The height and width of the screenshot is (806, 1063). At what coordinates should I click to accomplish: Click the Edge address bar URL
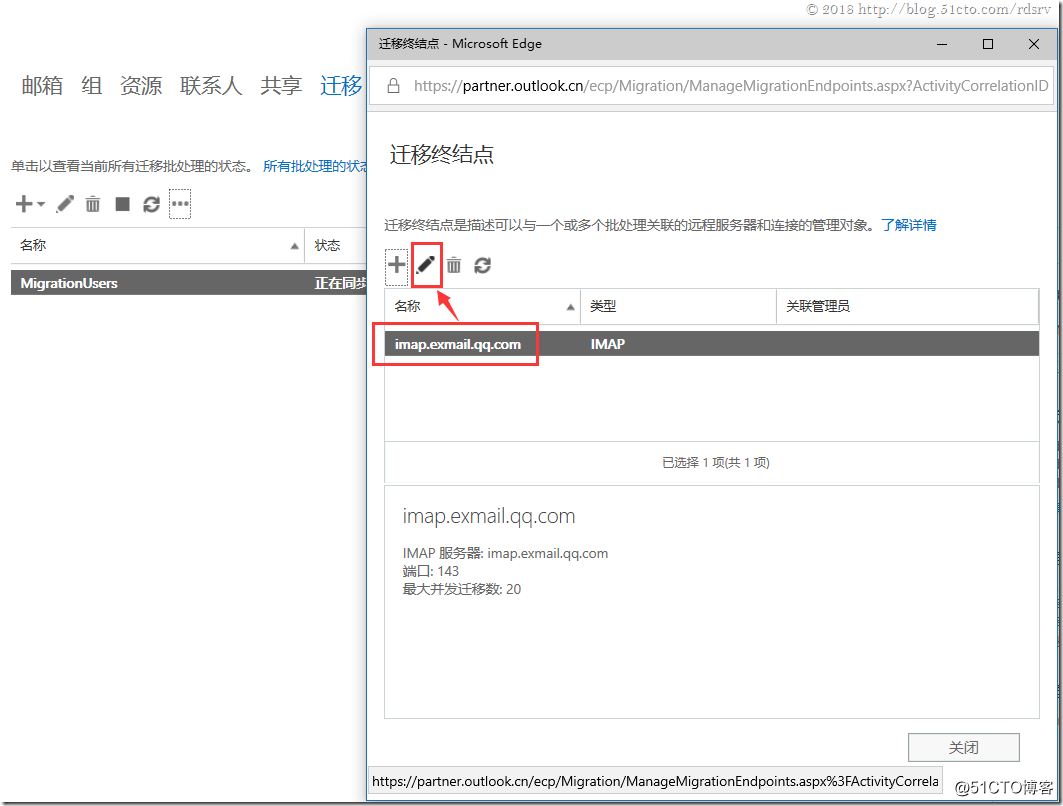(x=731, y=86)
